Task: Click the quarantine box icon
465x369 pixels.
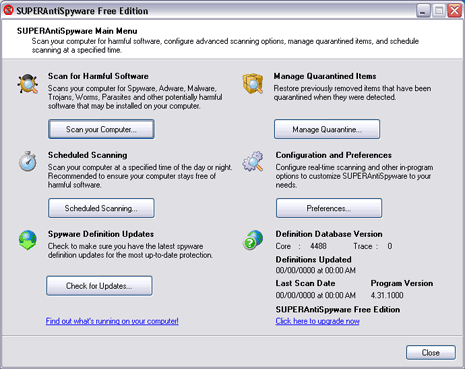Action: (x=253, y=83)
